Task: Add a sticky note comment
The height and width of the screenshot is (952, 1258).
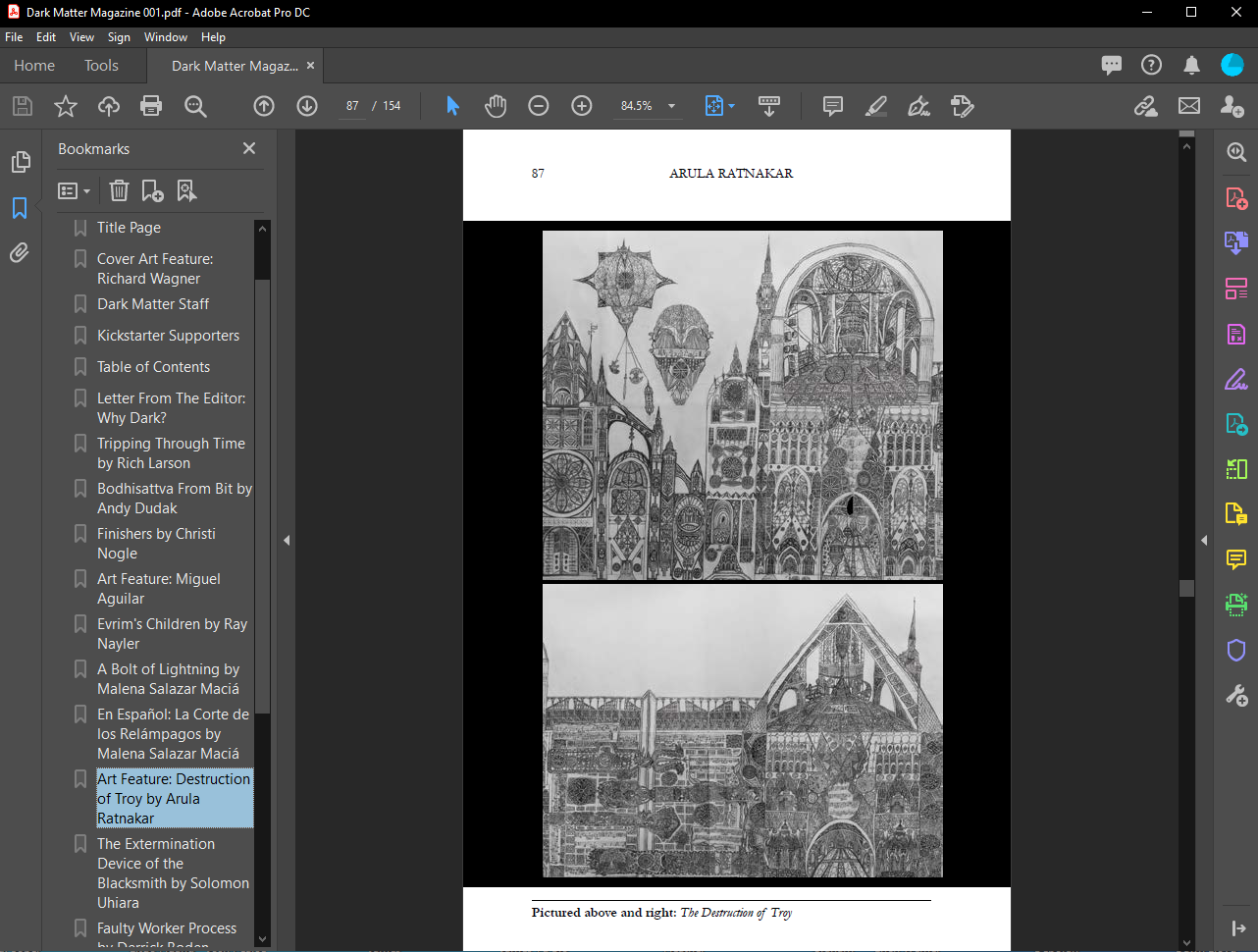Action: 833,106
